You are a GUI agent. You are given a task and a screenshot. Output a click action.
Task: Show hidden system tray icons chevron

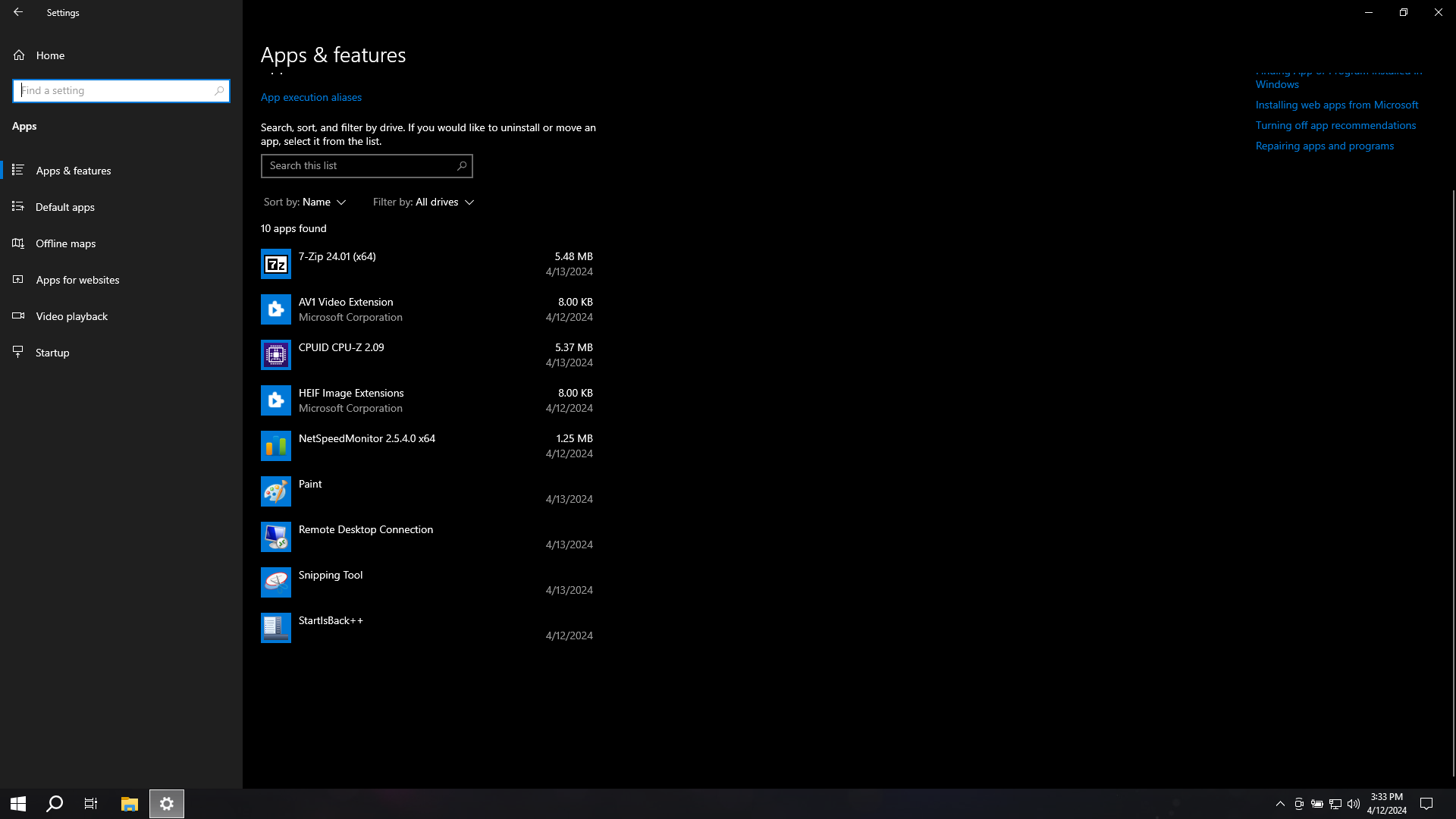coord(1280,804)
